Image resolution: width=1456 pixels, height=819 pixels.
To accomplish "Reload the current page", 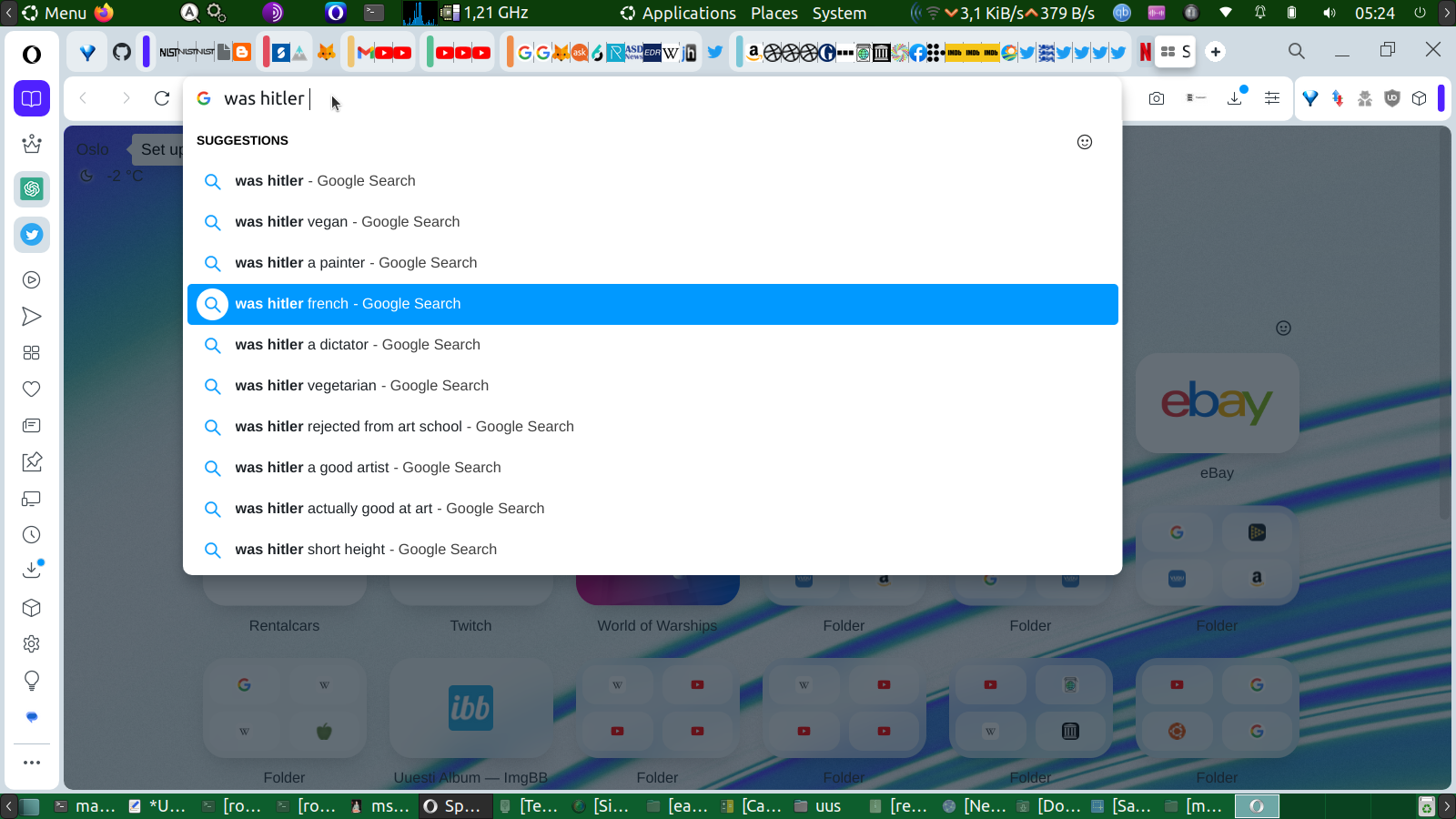I will 162,98.
